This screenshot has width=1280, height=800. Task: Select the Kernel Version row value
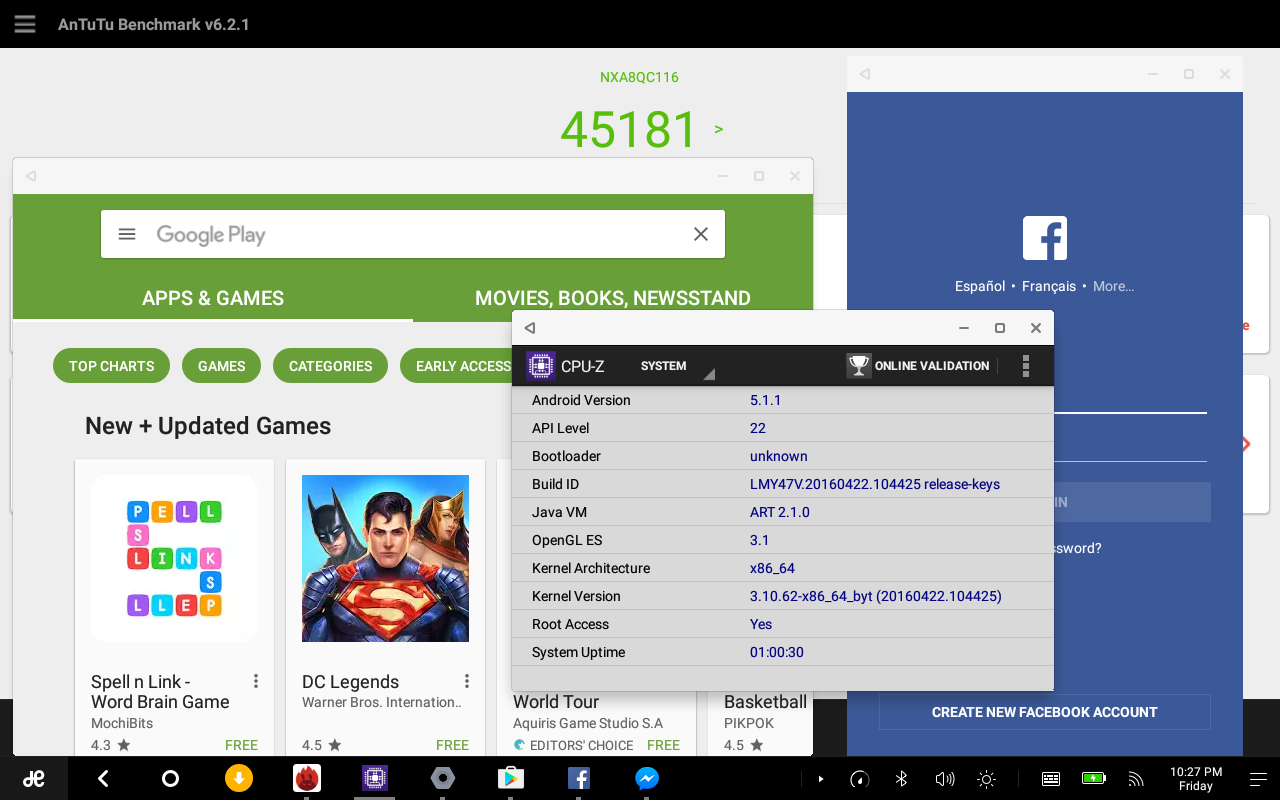(x=876, y=596)
